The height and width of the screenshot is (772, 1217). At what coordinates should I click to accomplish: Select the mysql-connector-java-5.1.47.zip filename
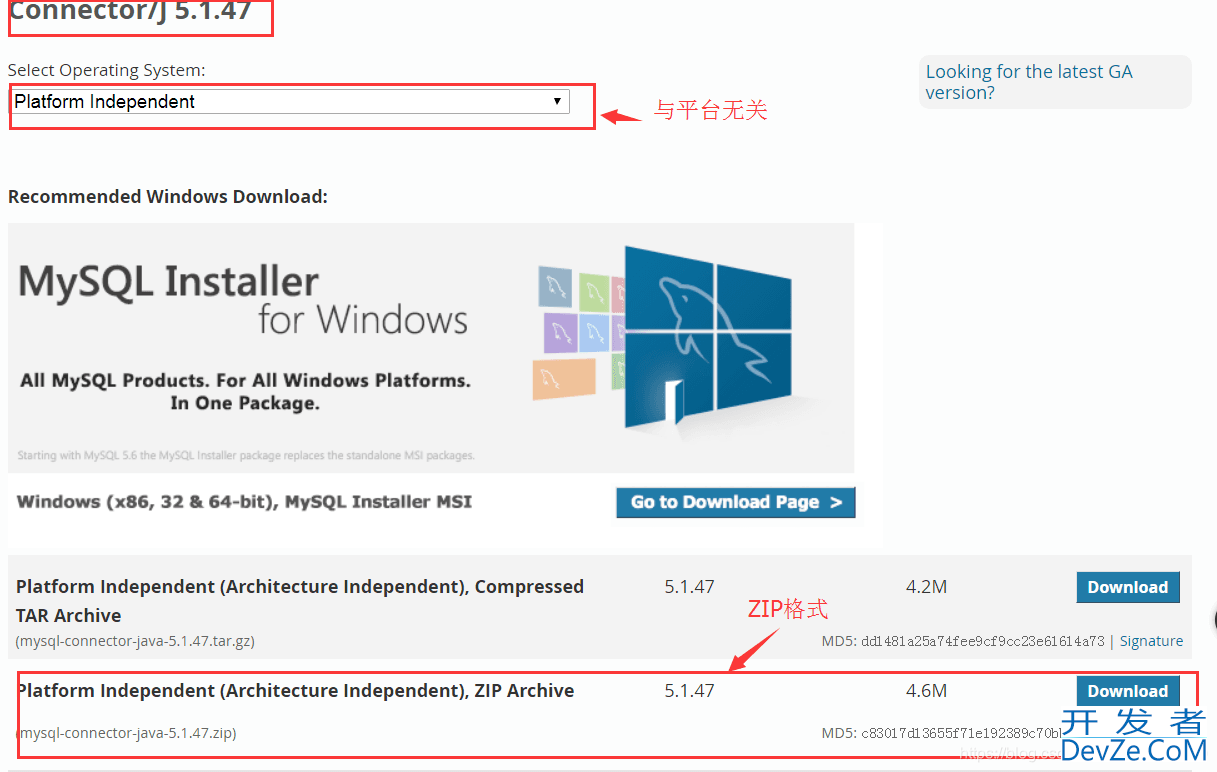click(126, 733)
